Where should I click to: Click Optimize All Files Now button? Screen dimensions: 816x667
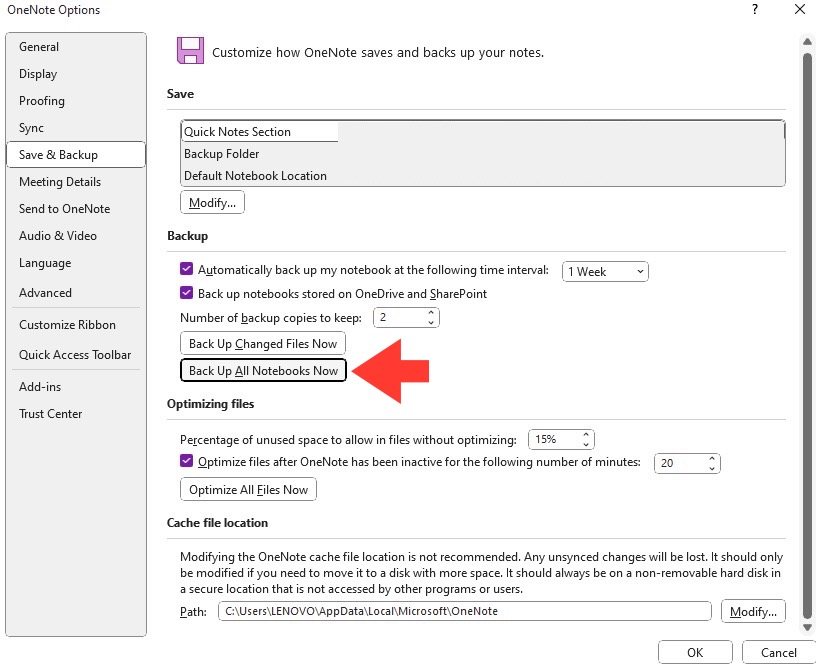point(248,490)
